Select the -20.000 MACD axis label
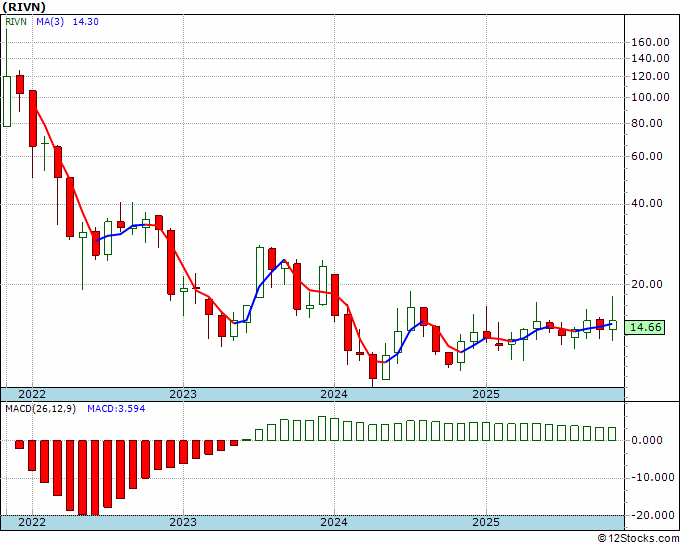Viewport: 680px width, 546px height. tap(651, 515)
